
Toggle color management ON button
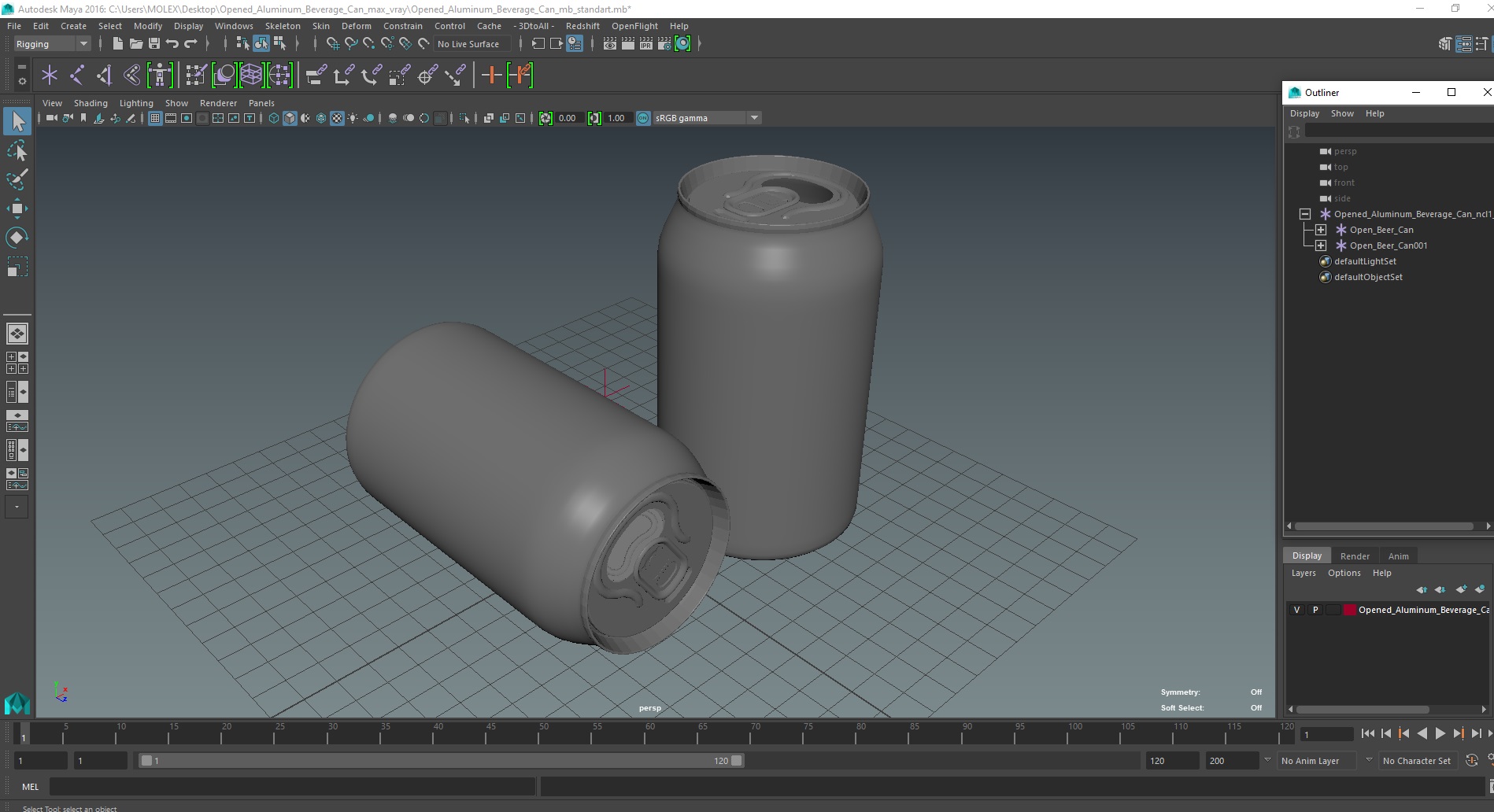pos(643,118)
